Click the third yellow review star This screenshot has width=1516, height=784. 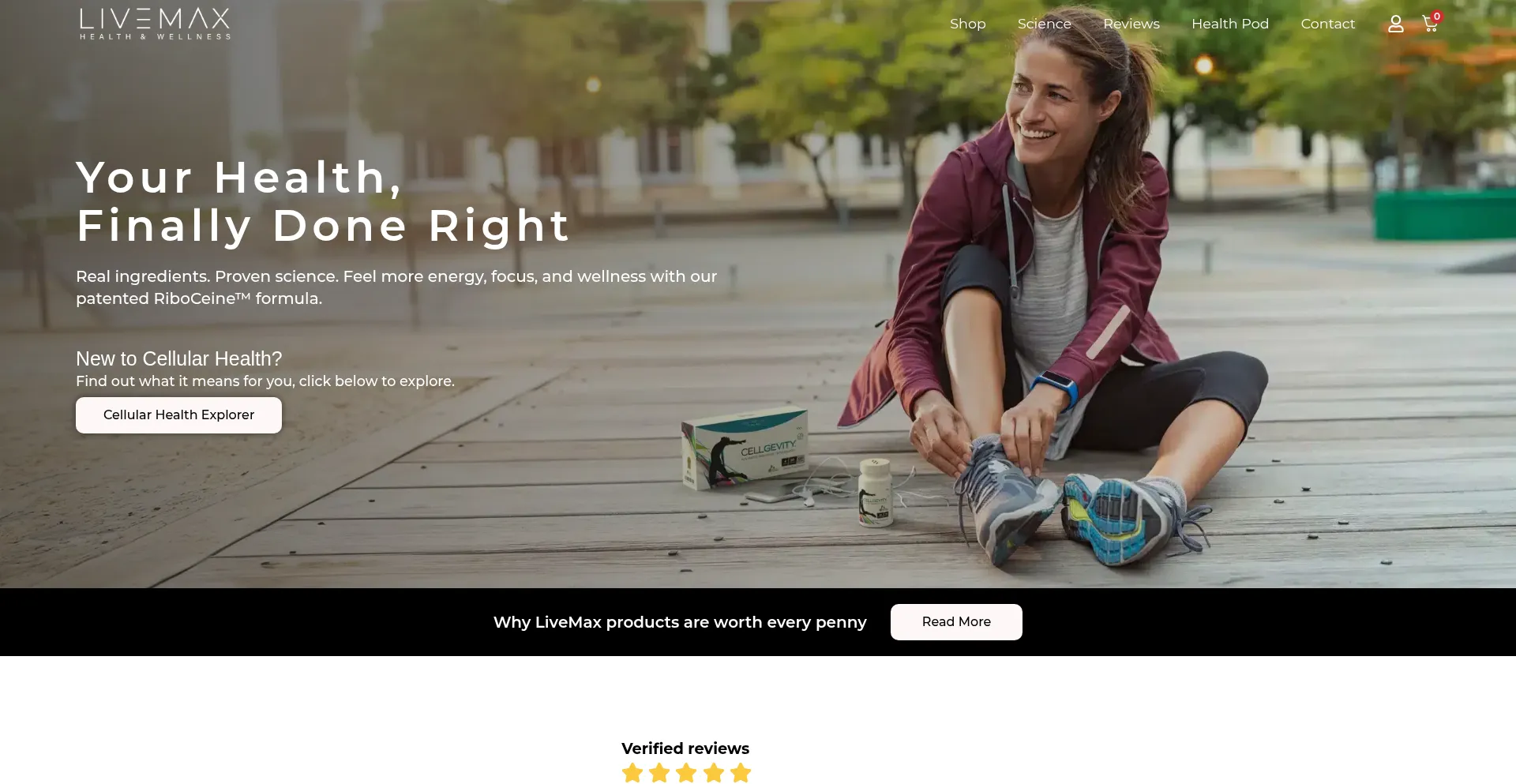[x=686, y=772]
